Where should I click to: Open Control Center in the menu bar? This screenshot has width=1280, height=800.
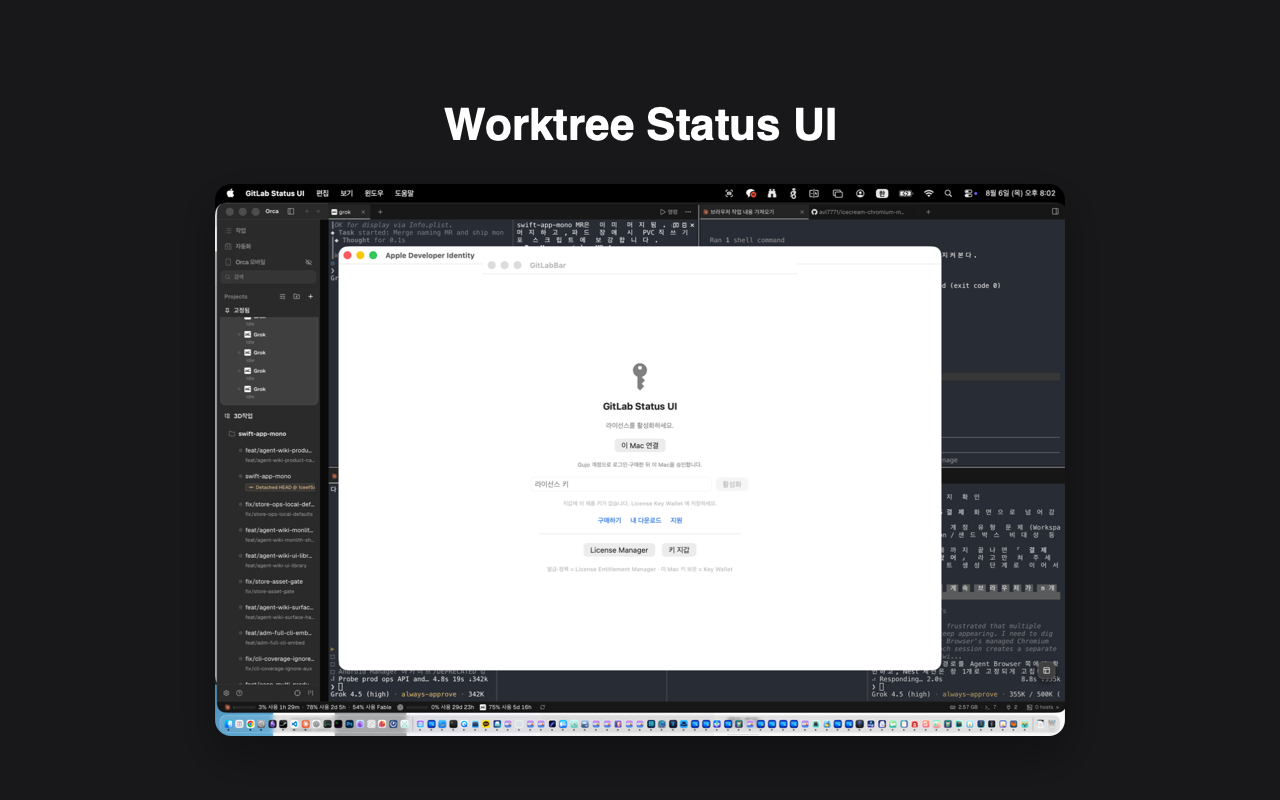pos(968,193)
